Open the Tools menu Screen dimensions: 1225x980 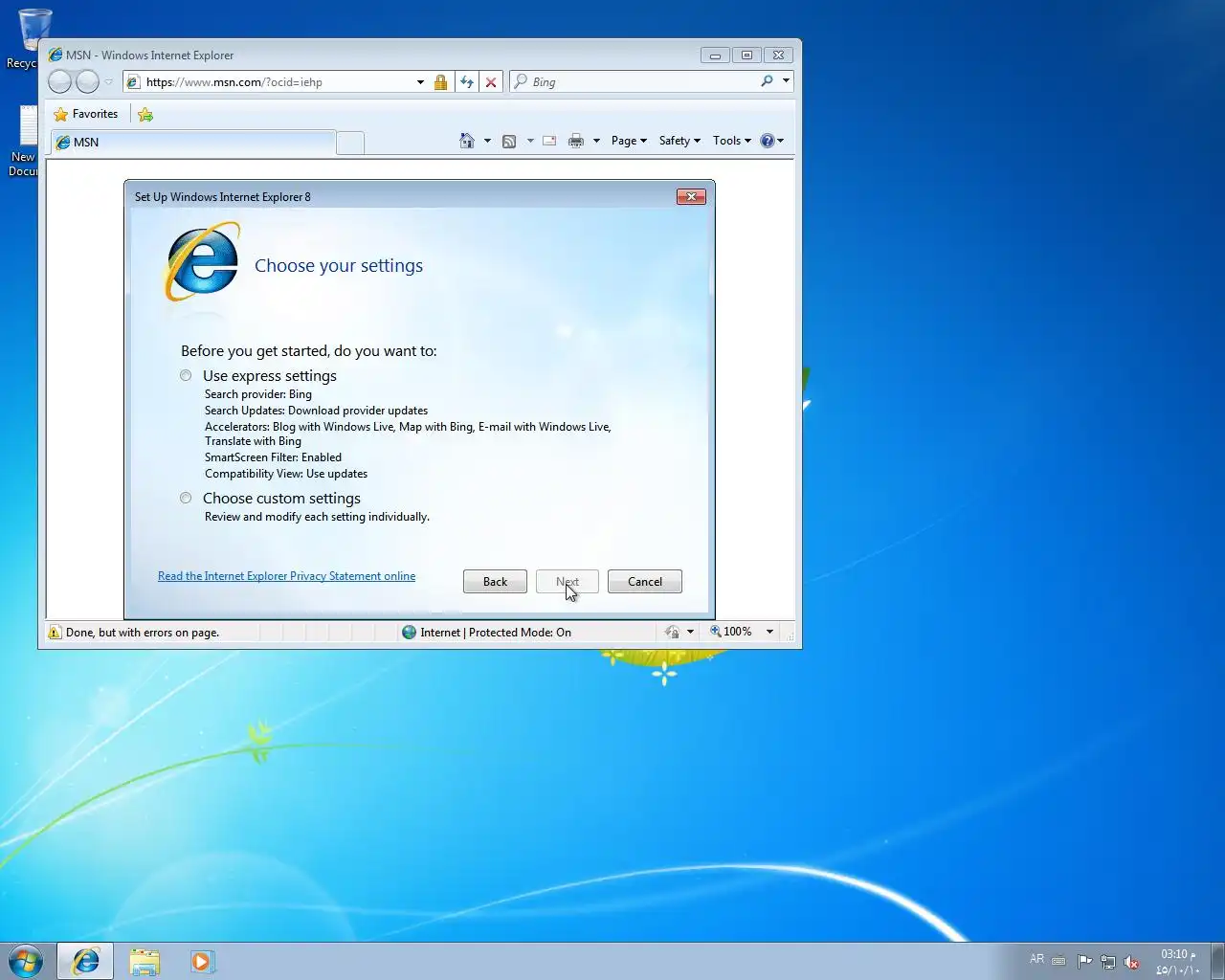click(732, 141)
